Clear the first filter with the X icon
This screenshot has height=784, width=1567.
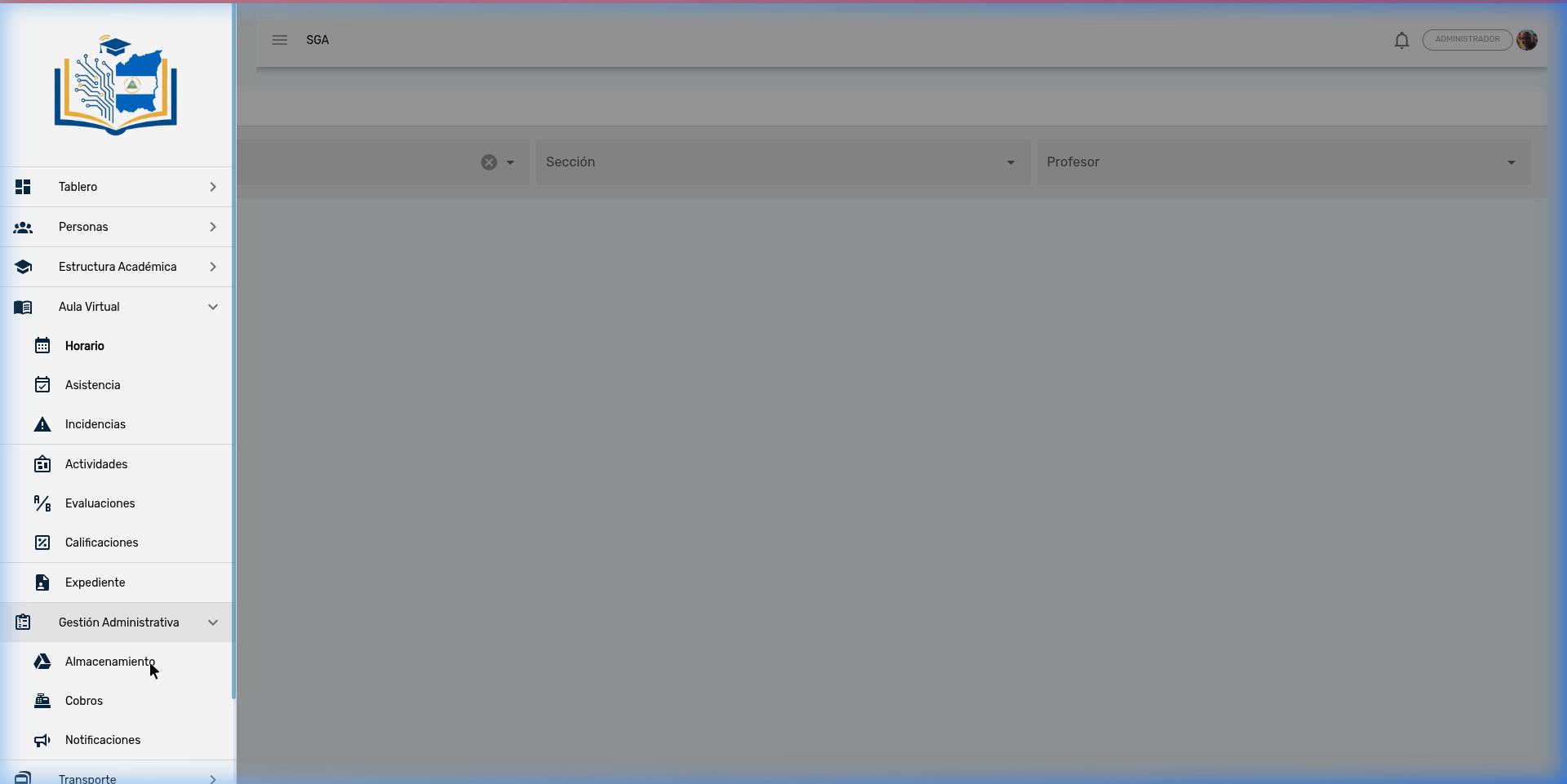tap(489, 162)
